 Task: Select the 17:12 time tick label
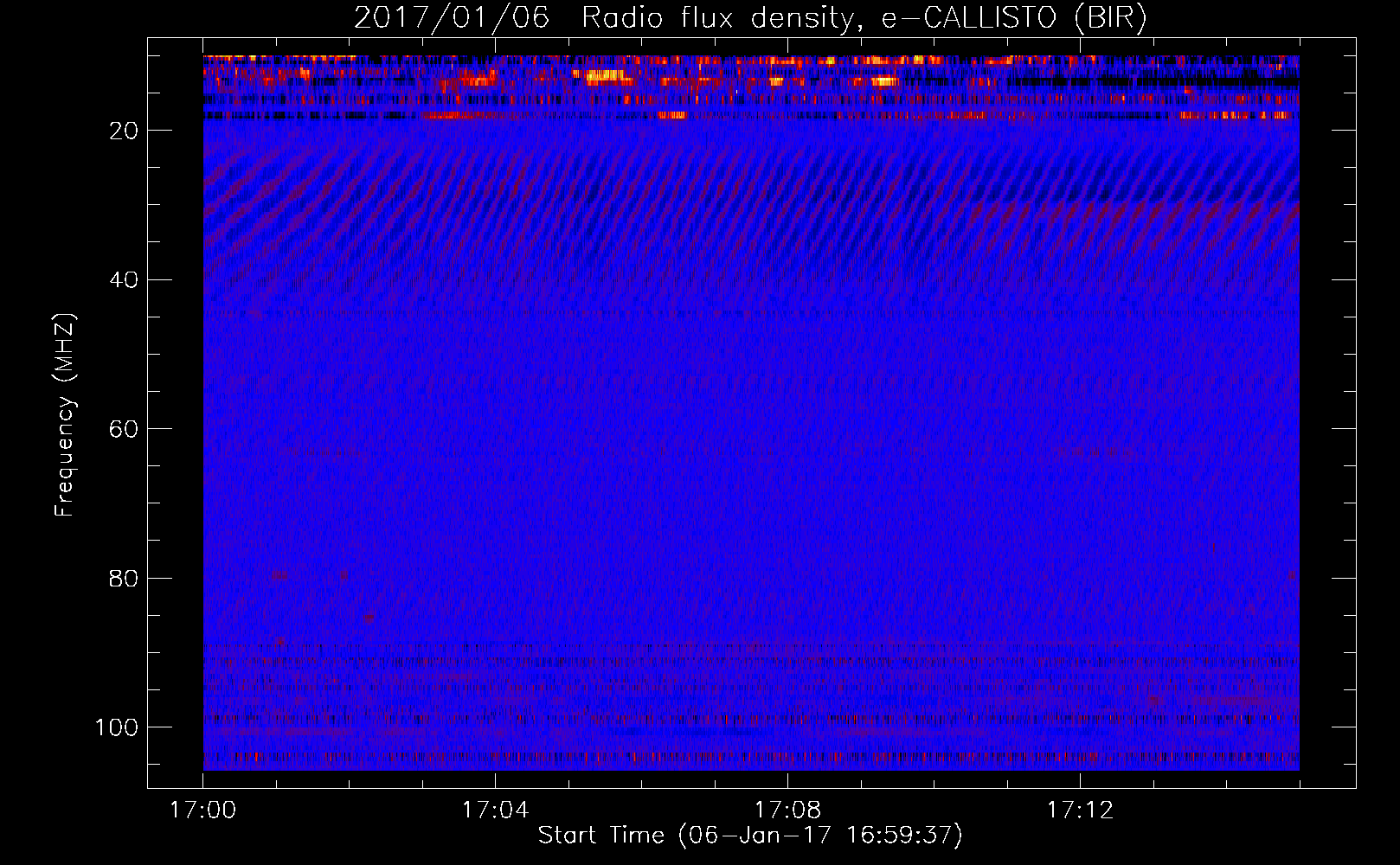point(1080,811)
